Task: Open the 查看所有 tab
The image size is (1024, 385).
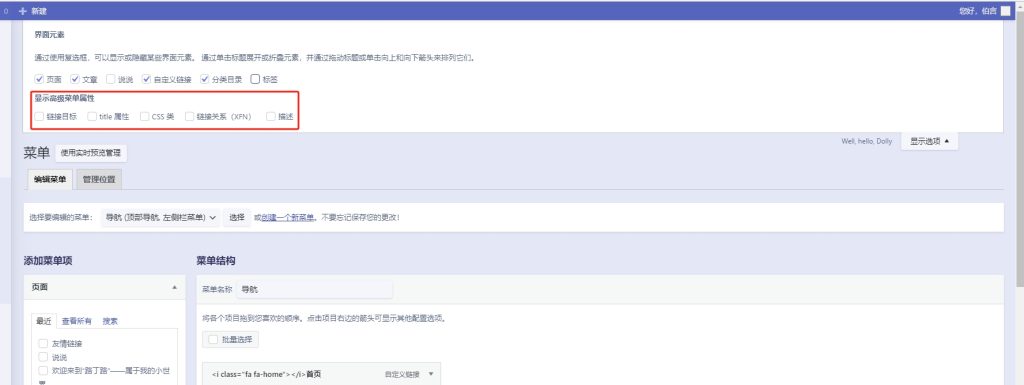Action: click(x=76, y=321)
